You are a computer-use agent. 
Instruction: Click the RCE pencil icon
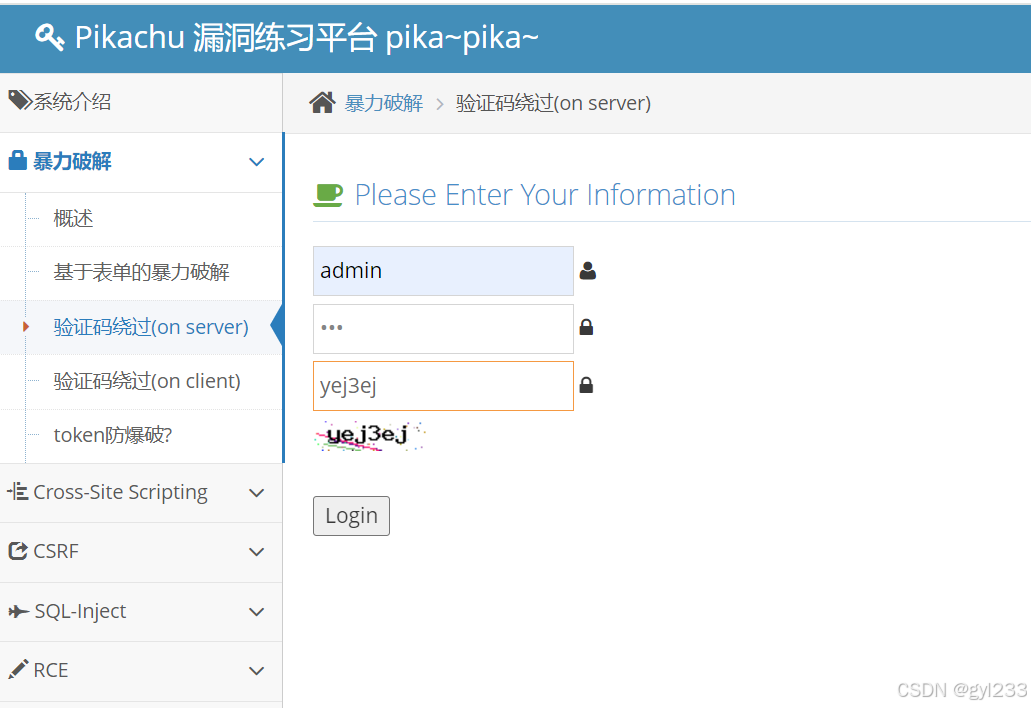(18, 669)
